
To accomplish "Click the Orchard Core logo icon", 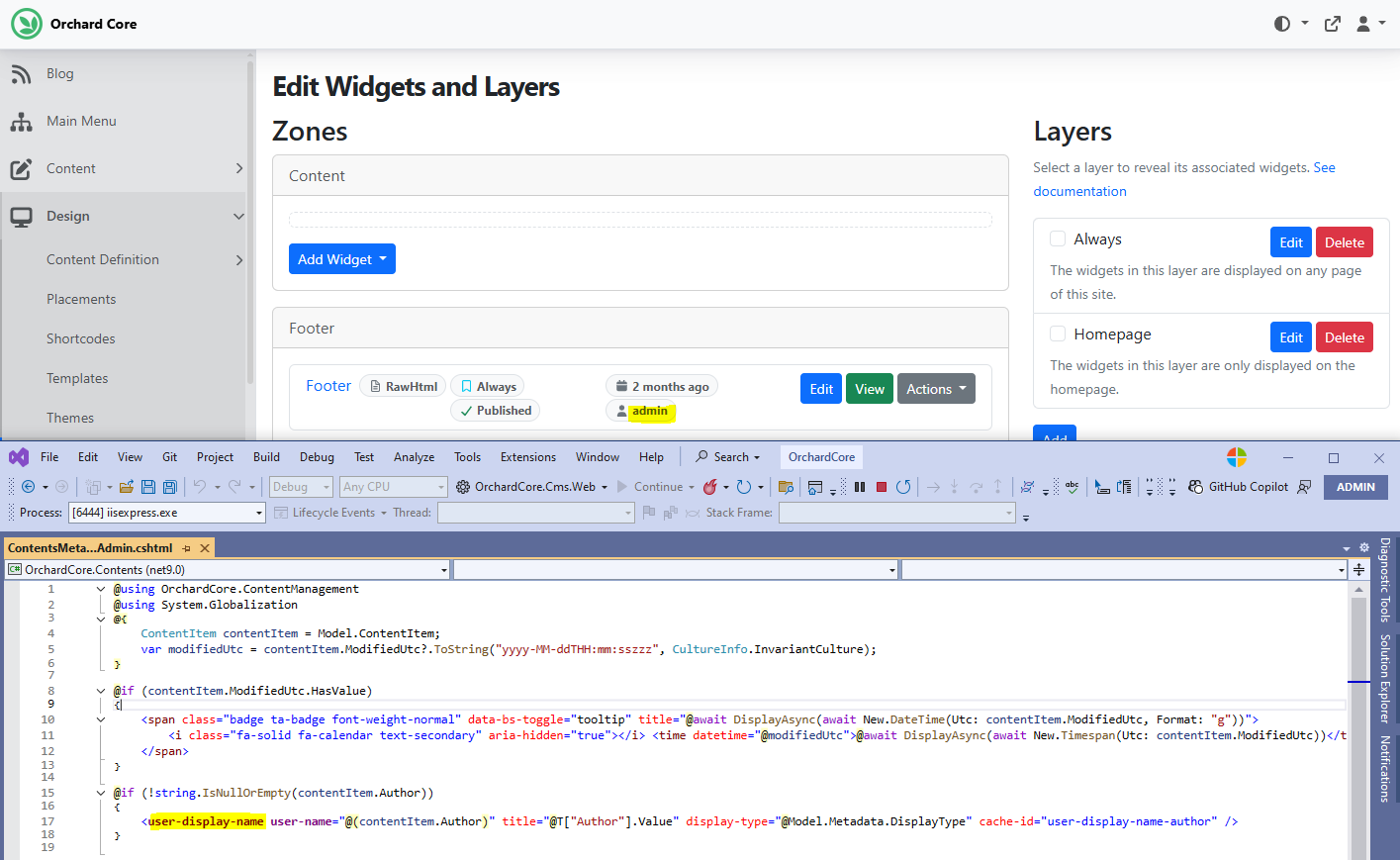I will 27,24.
